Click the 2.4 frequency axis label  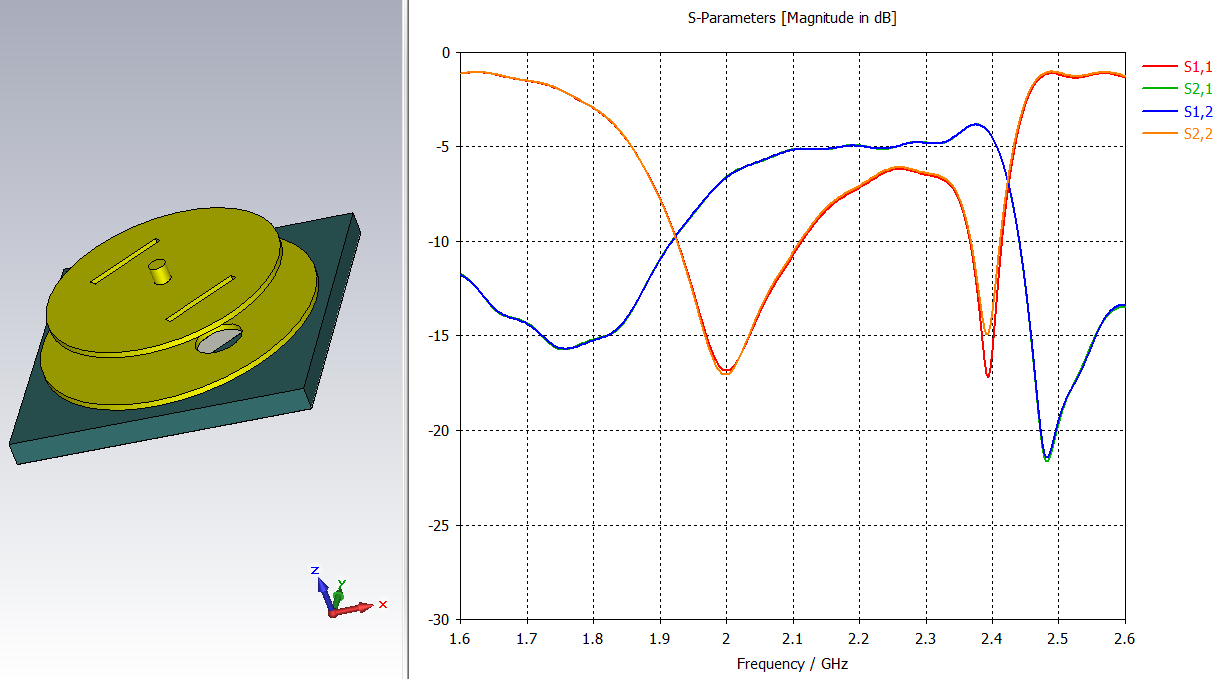click(x=992, y=638)
